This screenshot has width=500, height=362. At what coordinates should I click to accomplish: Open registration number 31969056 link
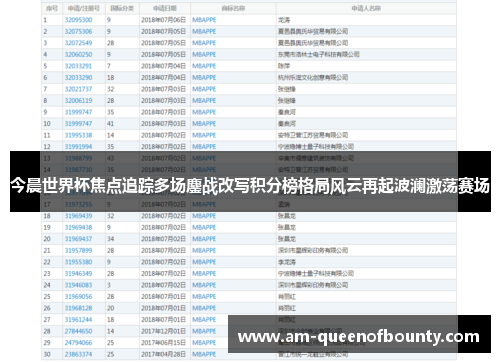[78, 297]
